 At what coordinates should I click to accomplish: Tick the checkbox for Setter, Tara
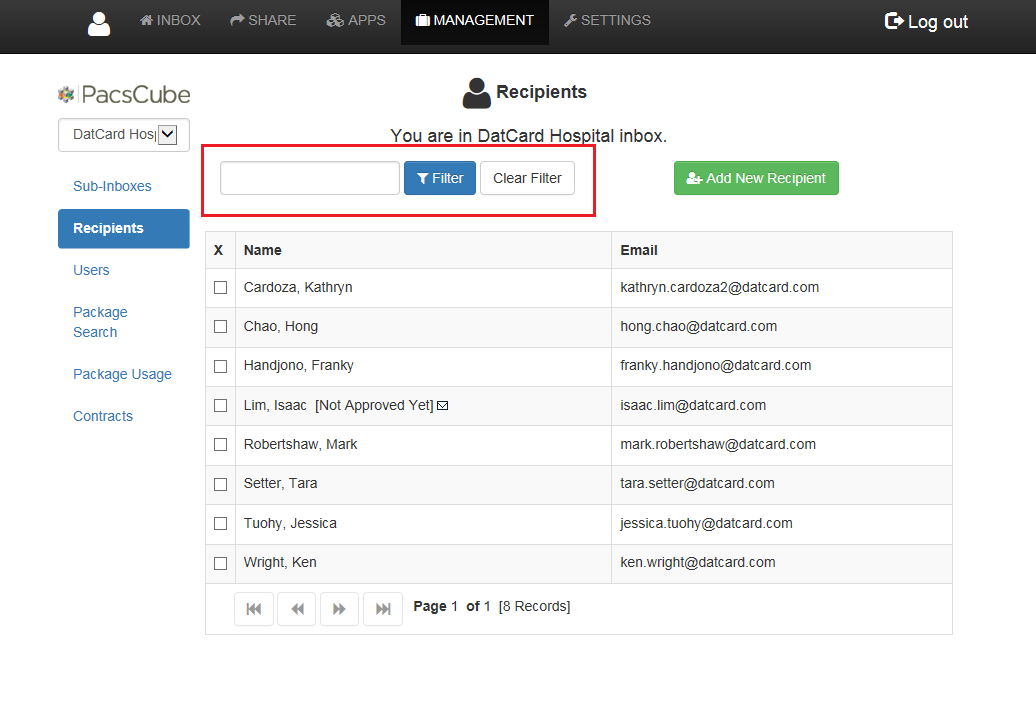pyautogui.click(x=221, y=484)
